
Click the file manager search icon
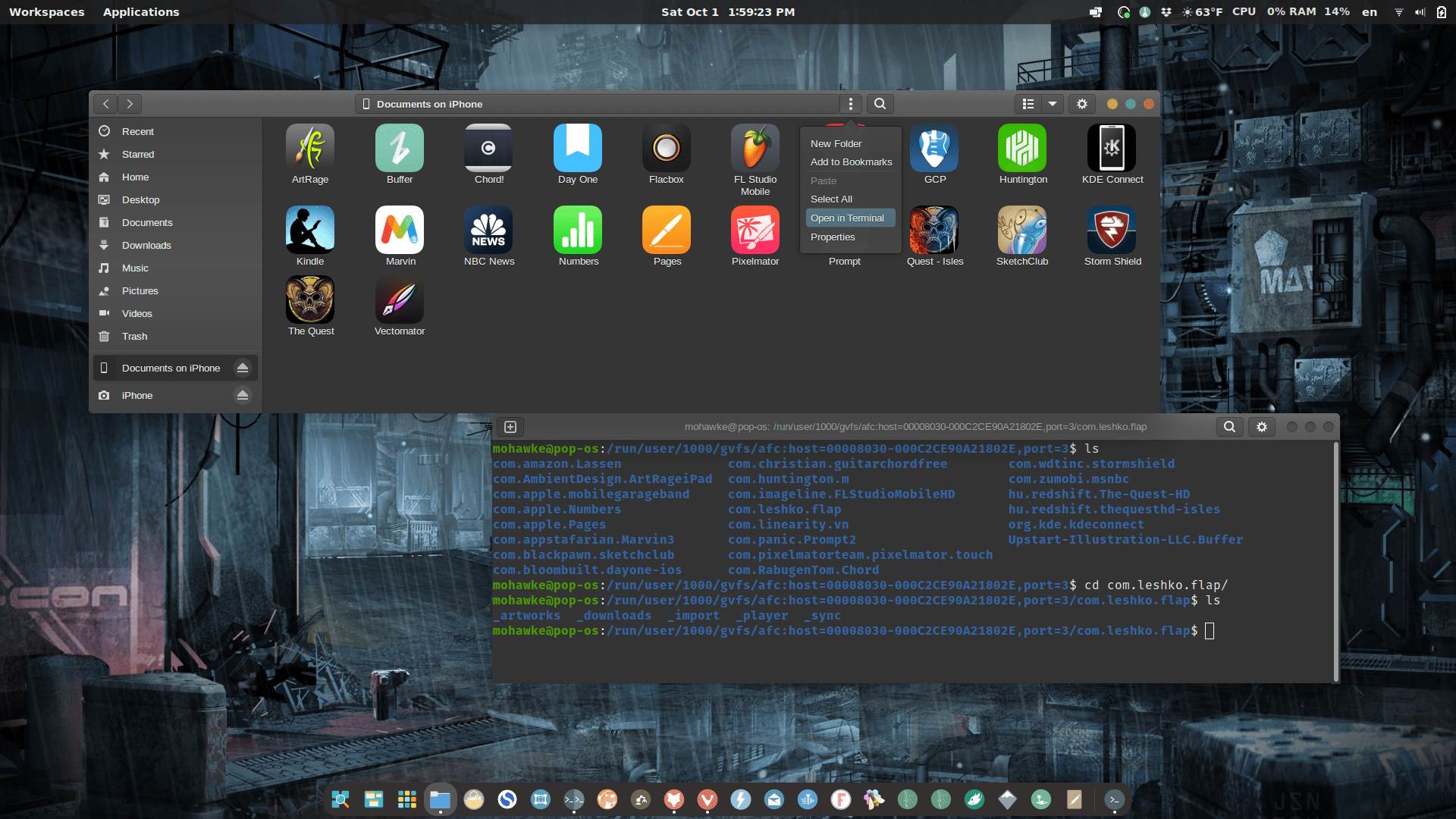click(x=880, y=104)
